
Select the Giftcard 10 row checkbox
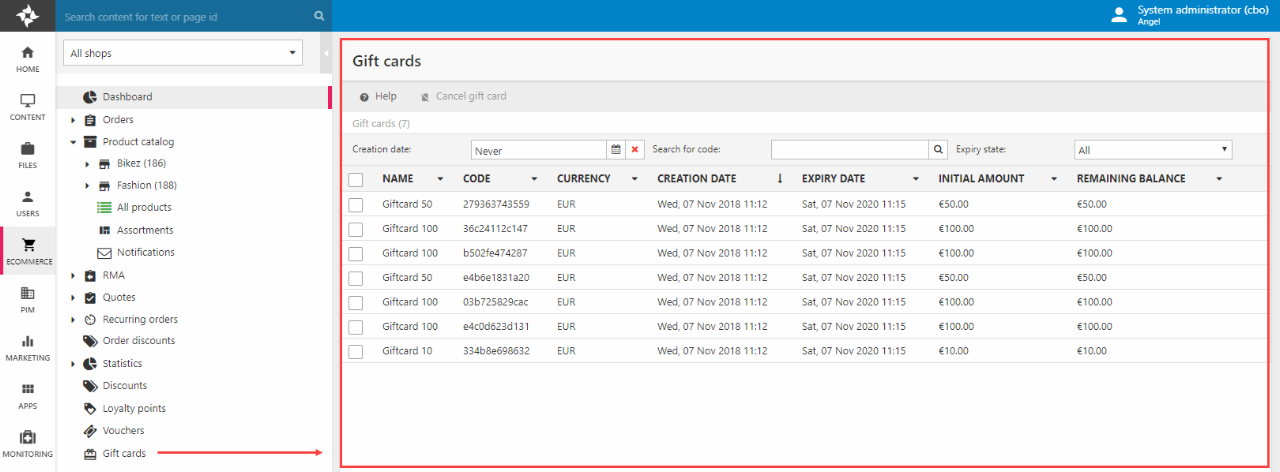coord(356,351)
